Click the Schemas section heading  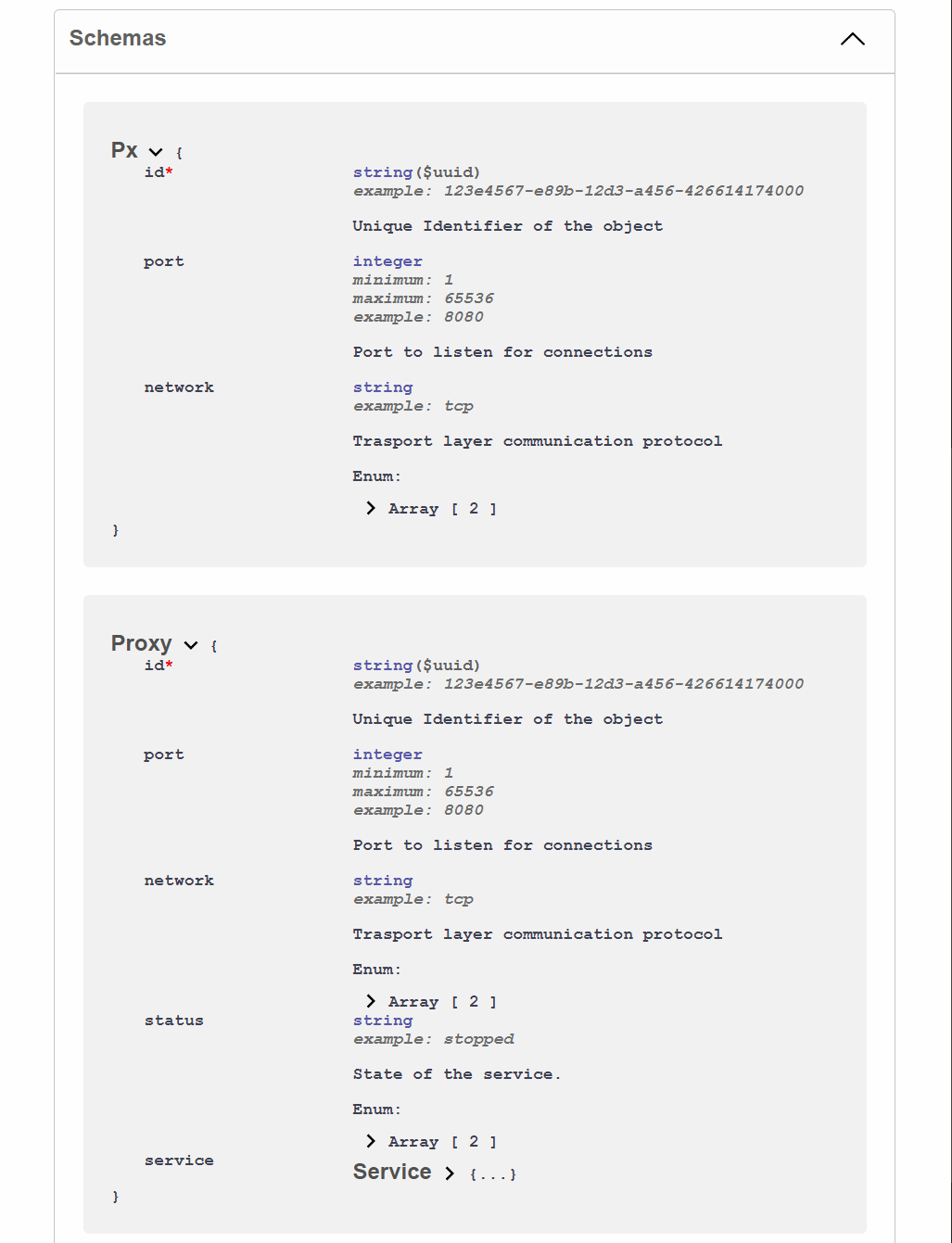[118, 38]
